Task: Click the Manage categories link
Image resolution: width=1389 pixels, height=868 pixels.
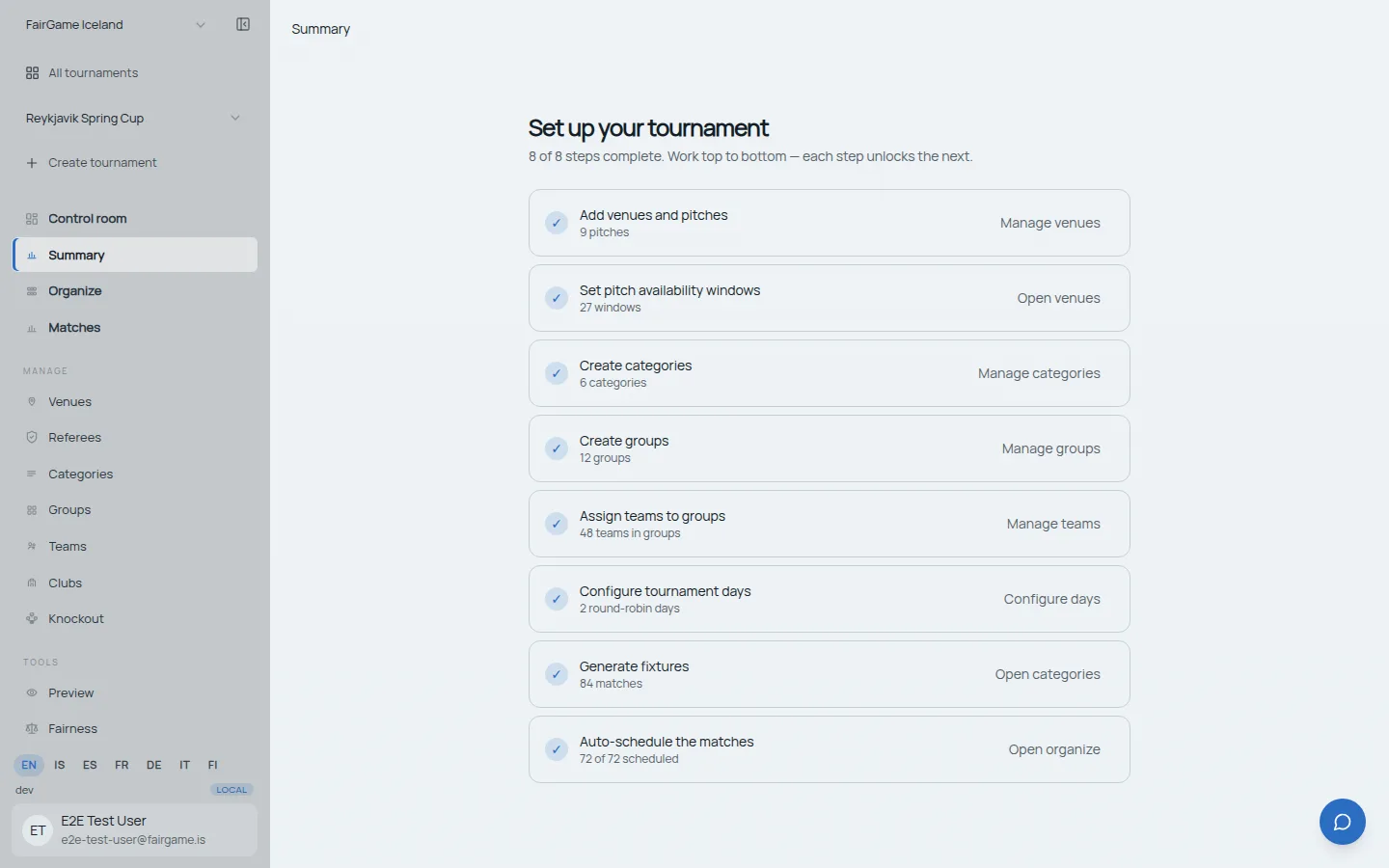Action: click(x=1039, y=373)
